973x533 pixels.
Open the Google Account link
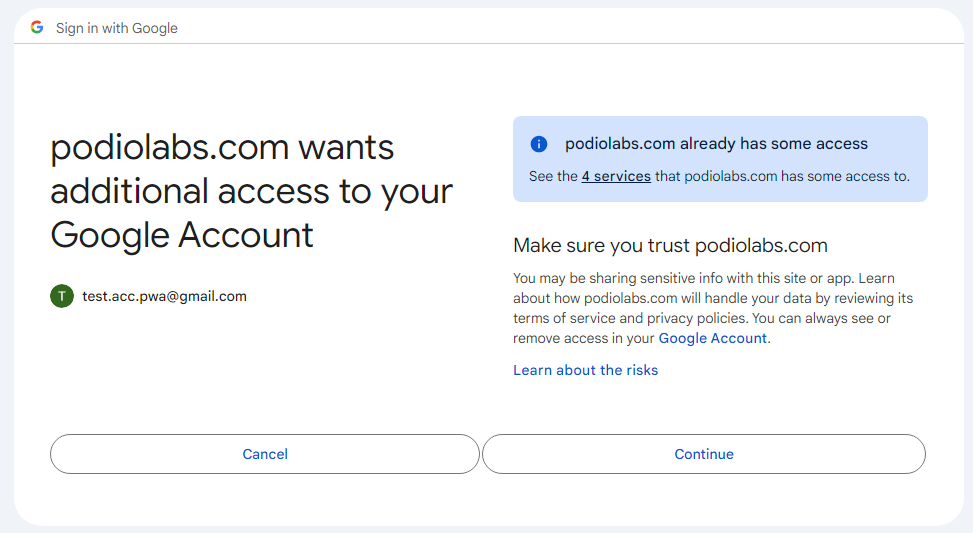click(x=712, y=338)
